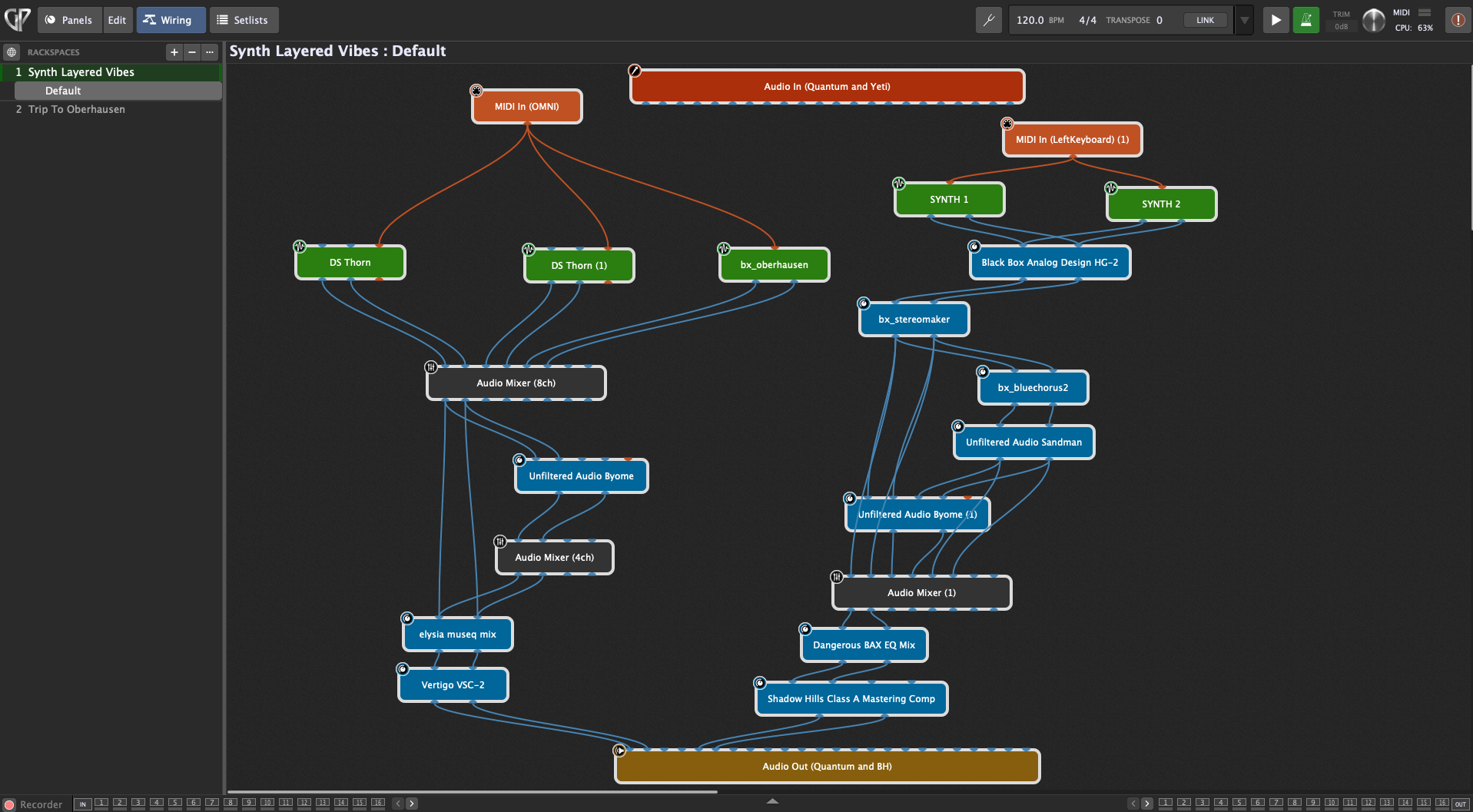
Task: Click the globe icon beside RACKSPACES
Action: [x=12, y=52]
